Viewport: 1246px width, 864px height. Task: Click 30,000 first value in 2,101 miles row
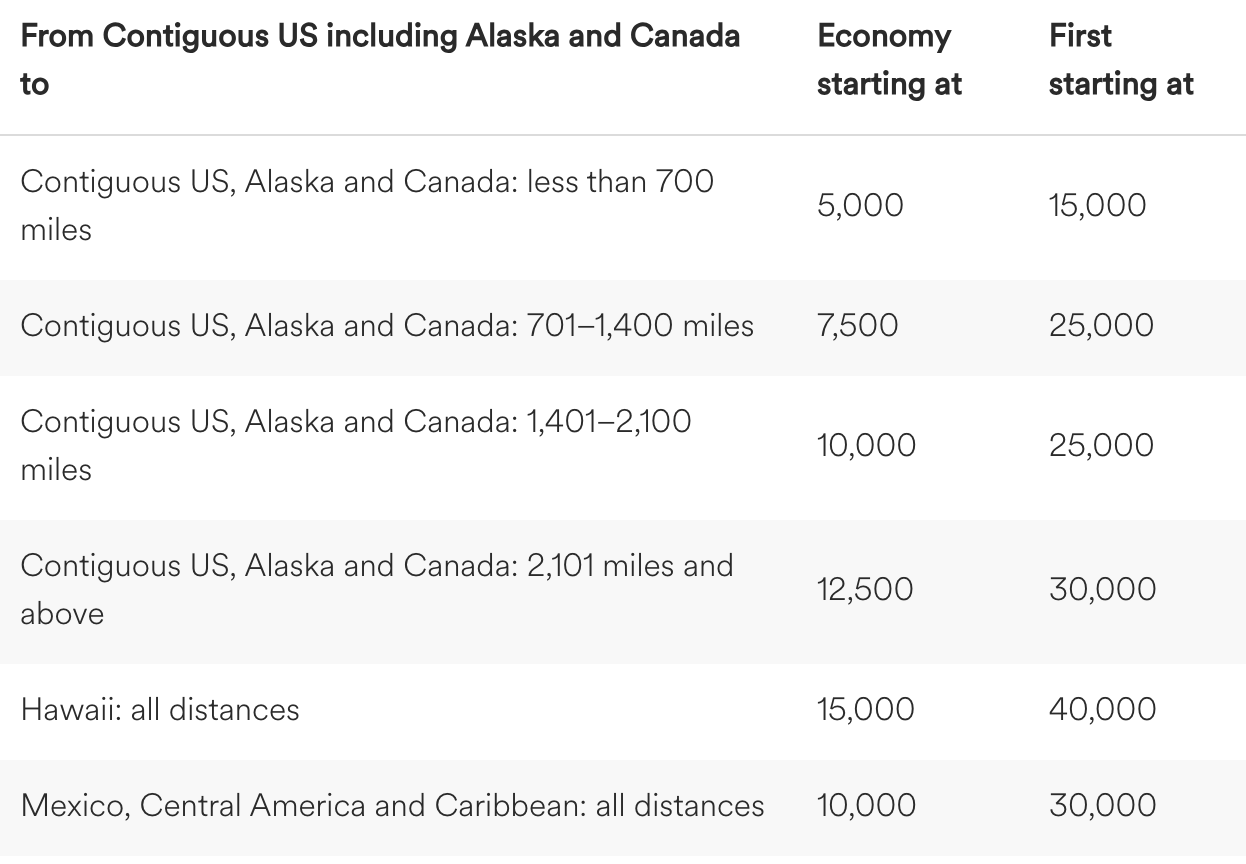click(1103, 589)
